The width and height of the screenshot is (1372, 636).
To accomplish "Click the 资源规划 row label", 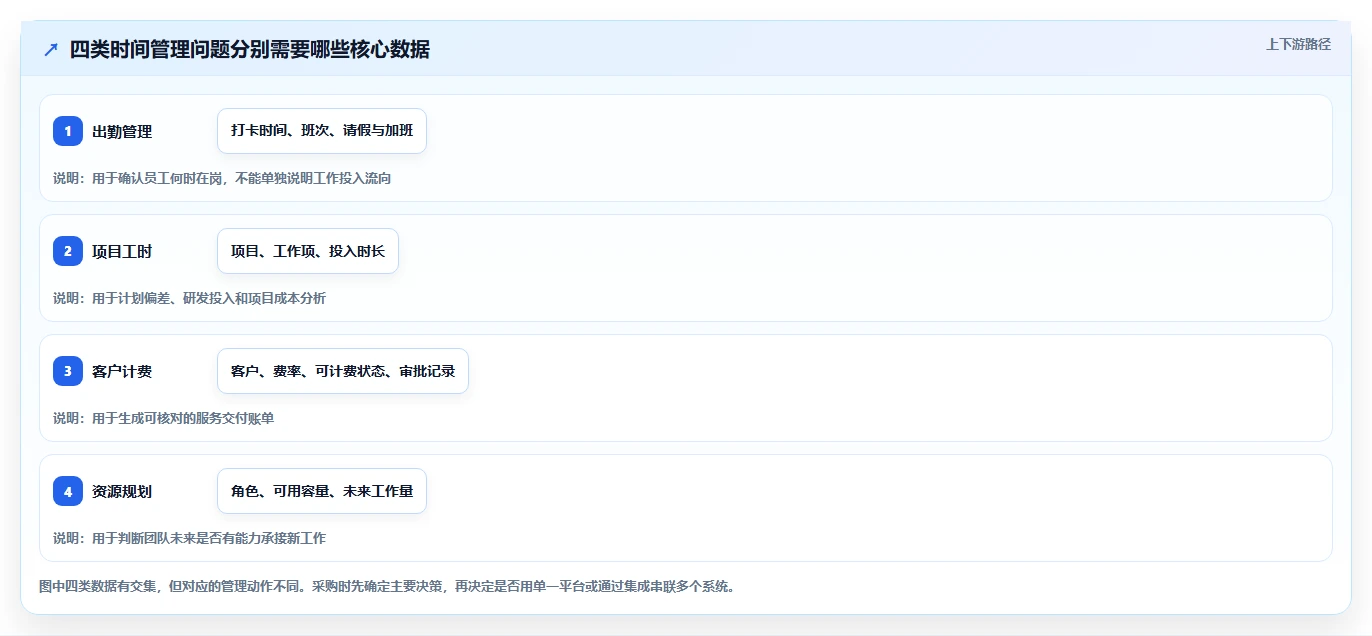I will (x=122, y=492).
